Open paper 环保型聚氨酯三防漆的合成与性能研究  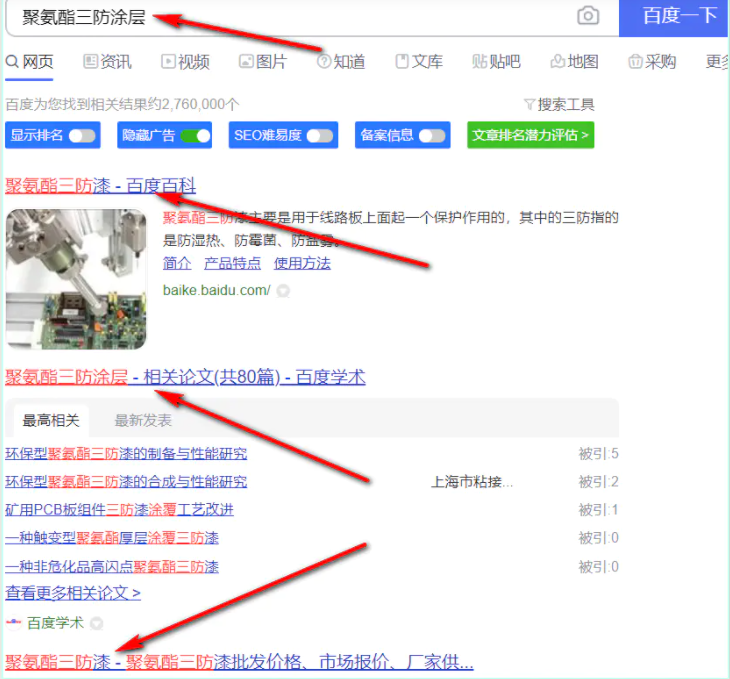126,482
